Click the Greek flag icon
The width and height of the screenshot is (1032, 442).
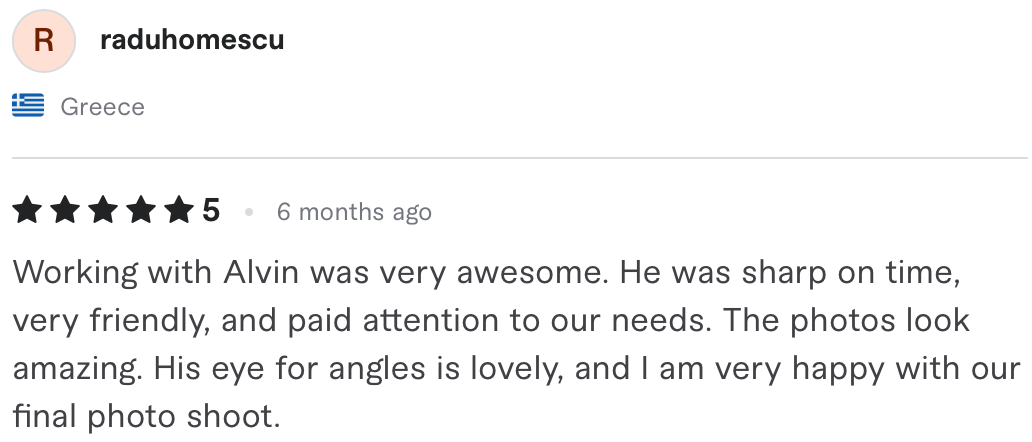click(28, 105)
